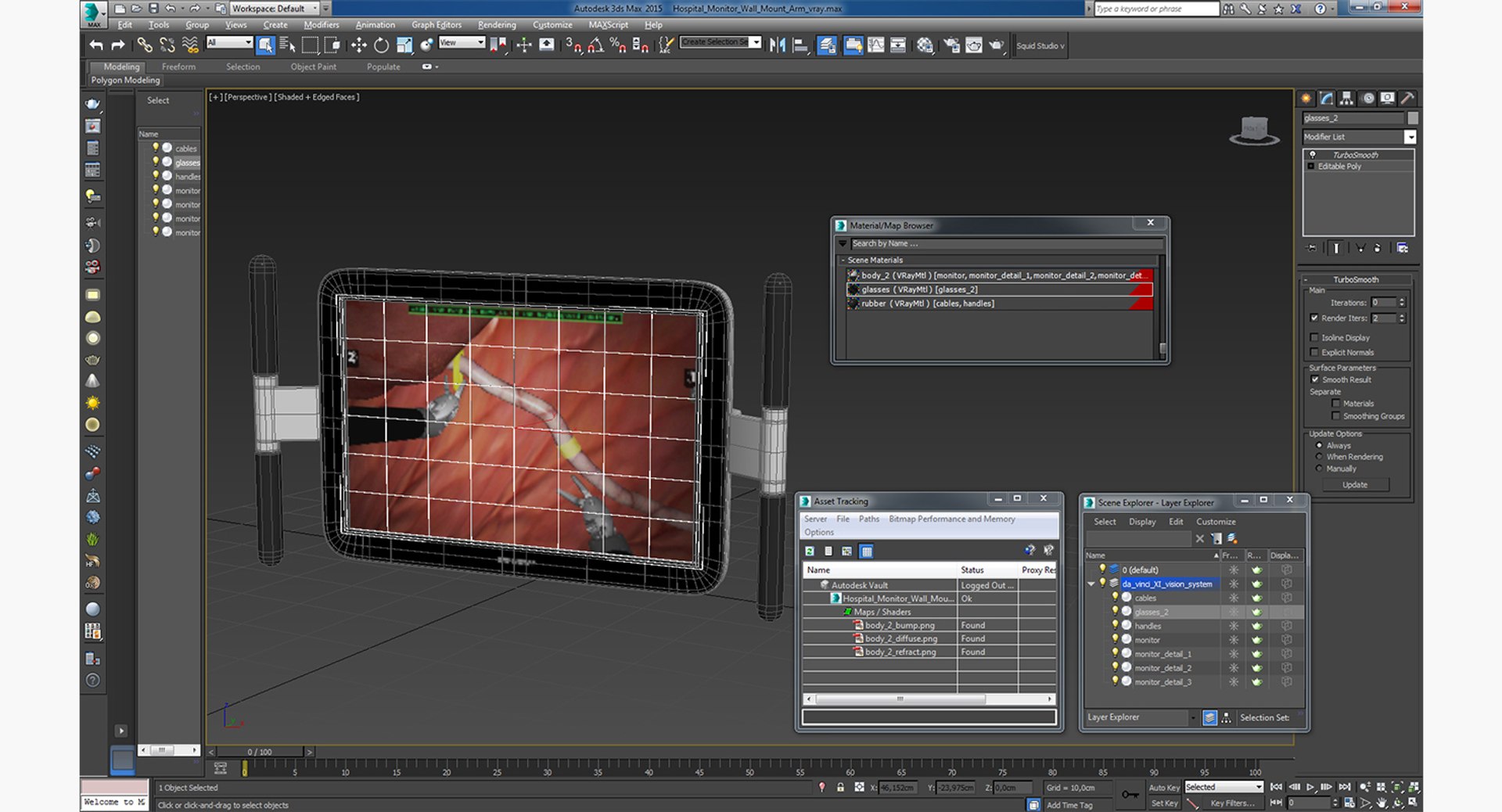
Task: Activate the Select and Rotate tool
Action: click(381, 45)
